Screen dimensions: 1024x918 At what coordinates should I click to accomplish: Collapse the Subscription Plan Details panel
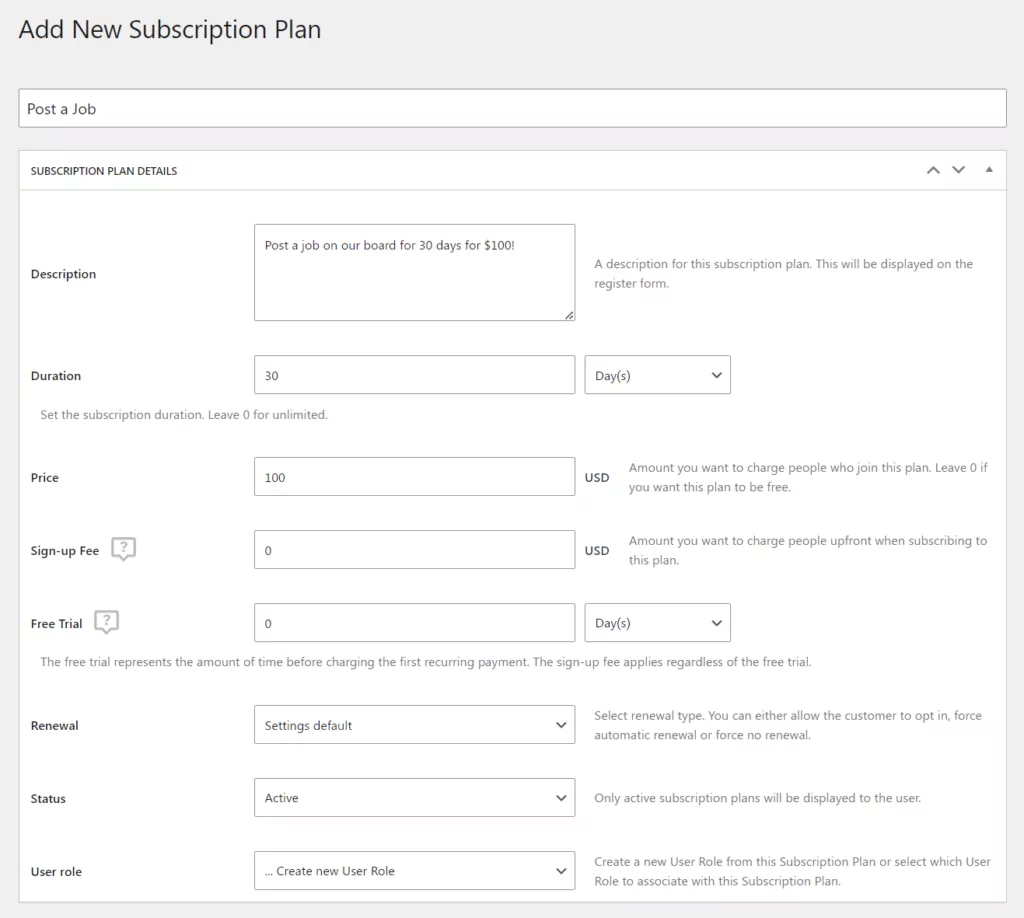989,170
